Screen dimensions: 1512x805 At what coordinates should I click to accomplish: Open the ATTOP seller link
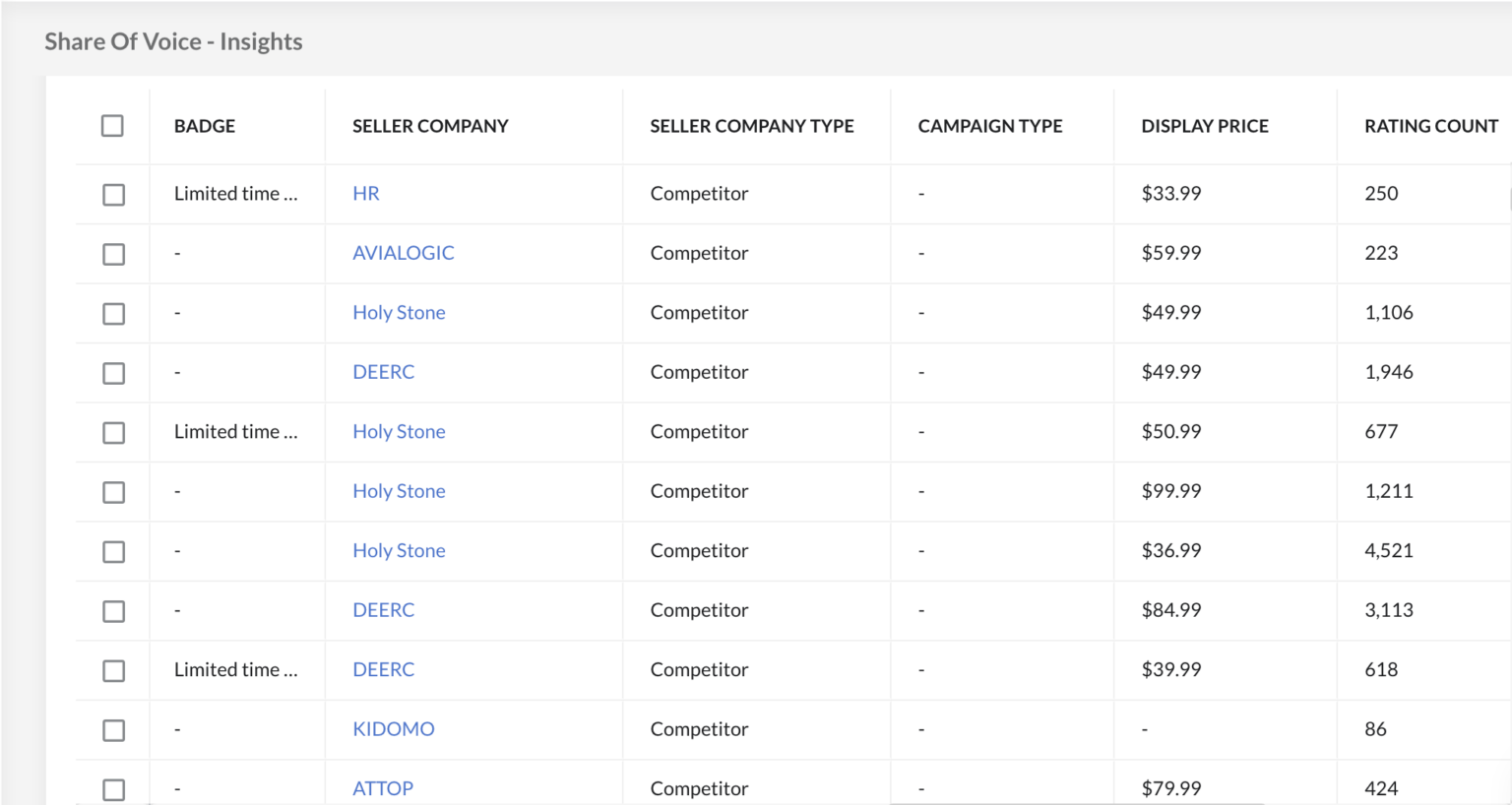[382, 788]
